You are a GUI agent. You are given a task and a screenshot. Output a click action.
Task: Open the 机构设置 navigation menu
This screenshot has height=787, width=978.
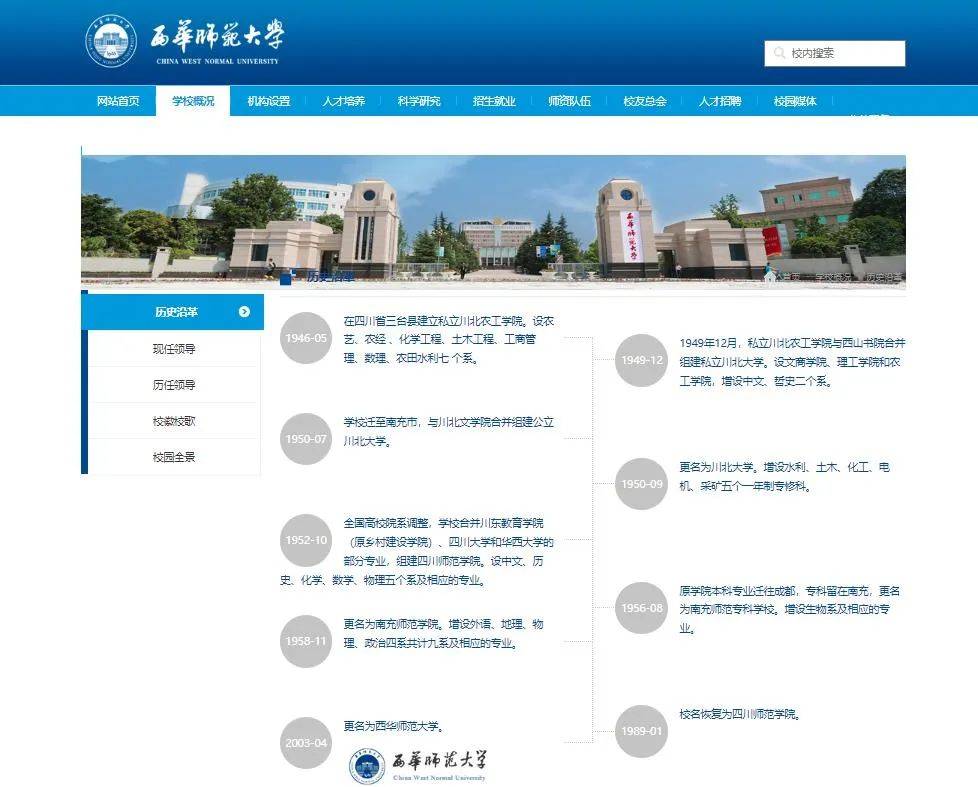point(269,101)
